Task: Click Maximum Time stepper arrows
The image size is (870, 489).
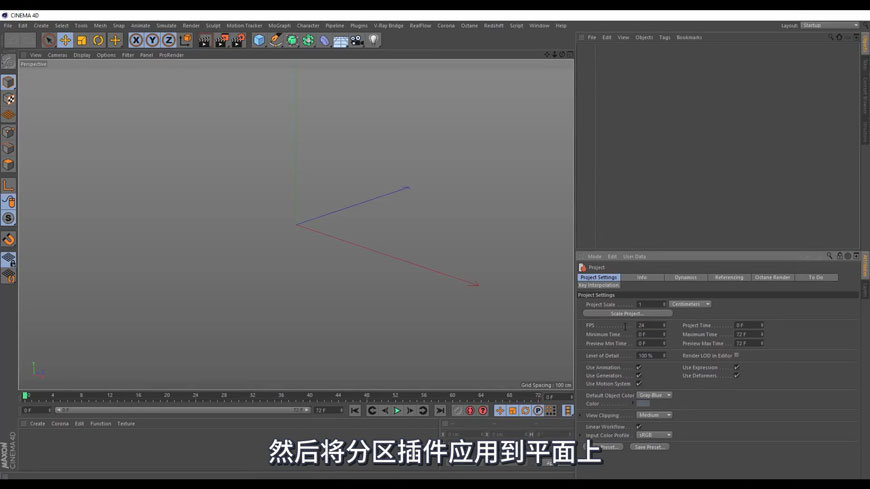Action: click(x=762, y=334)
